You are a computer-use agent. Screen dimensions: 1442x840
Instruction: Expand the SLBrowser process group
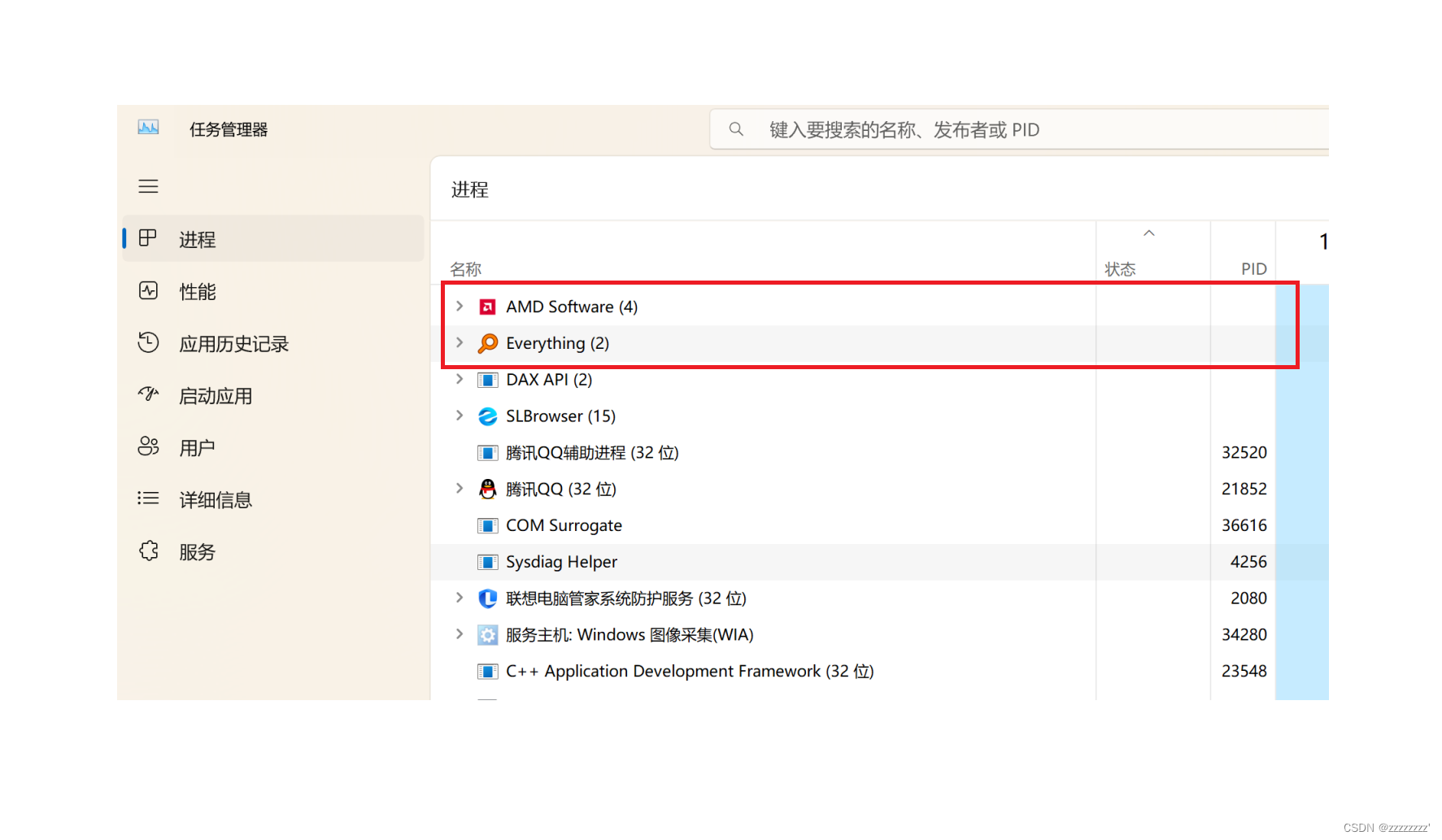(x=460, y=416)
